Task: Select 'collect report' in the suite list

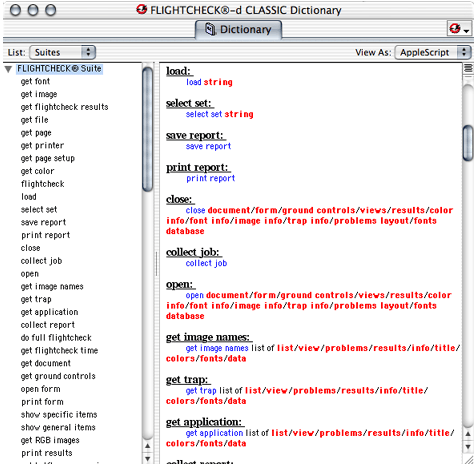Action: pos(48,325)
